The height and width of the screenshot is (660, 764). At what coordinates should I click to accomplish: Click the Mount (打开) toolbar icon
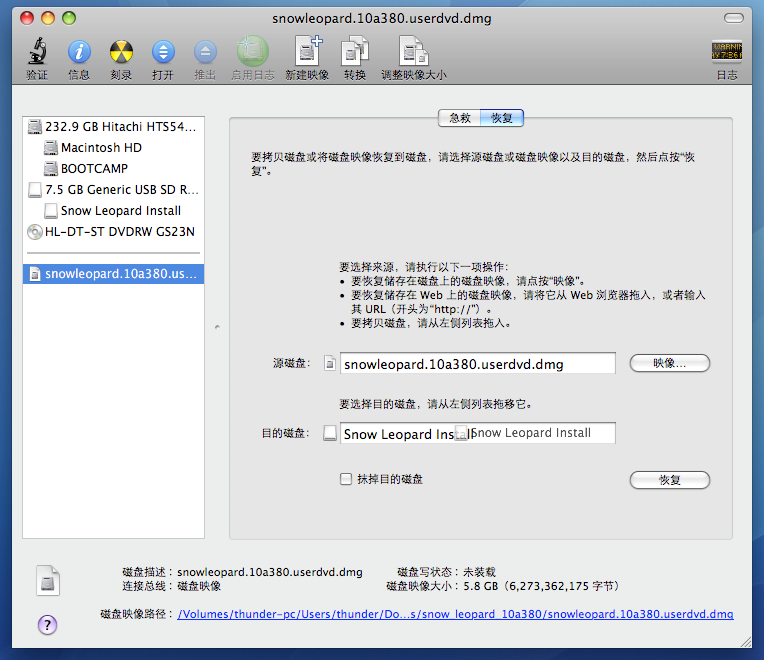[x=163, y=52]
